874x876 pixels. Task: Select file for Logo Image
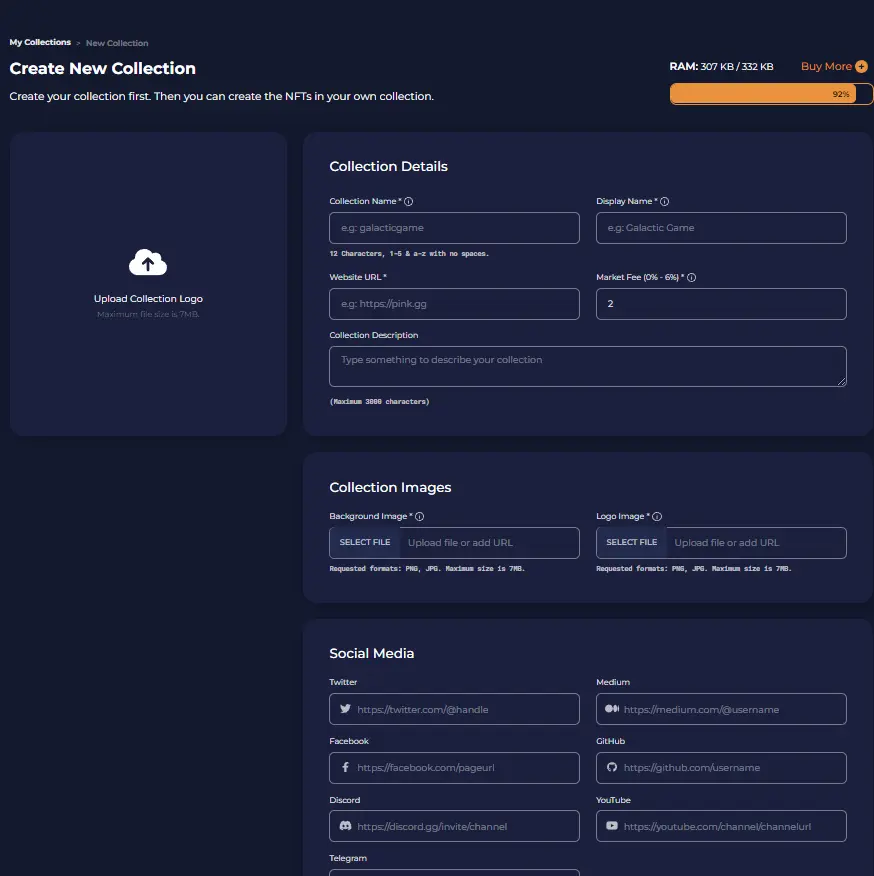click(631, 542)
